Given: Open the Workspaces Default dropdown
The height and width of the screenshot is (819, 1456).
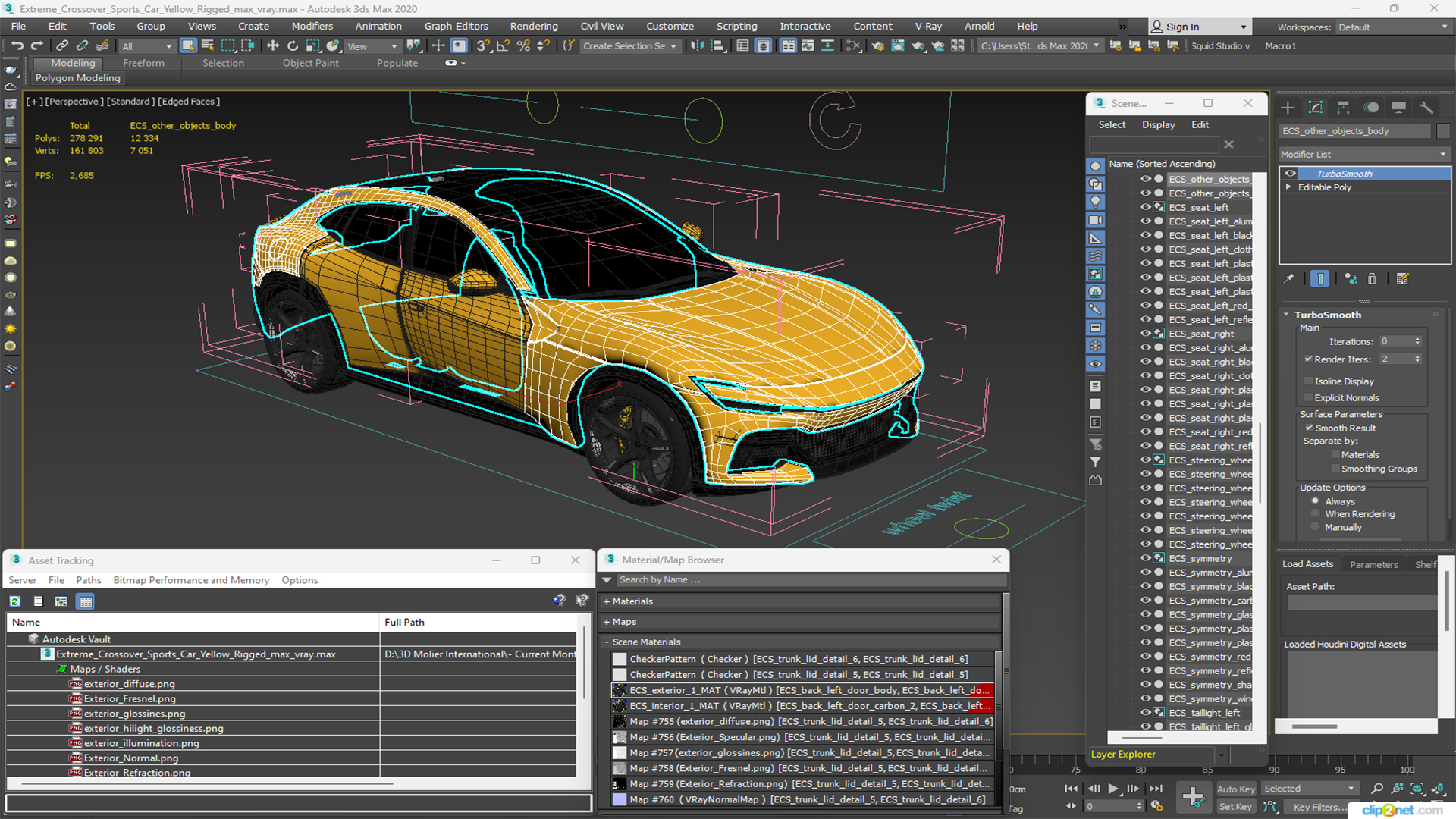Looking at the screenshot, I should click(x=1393, y=27).
